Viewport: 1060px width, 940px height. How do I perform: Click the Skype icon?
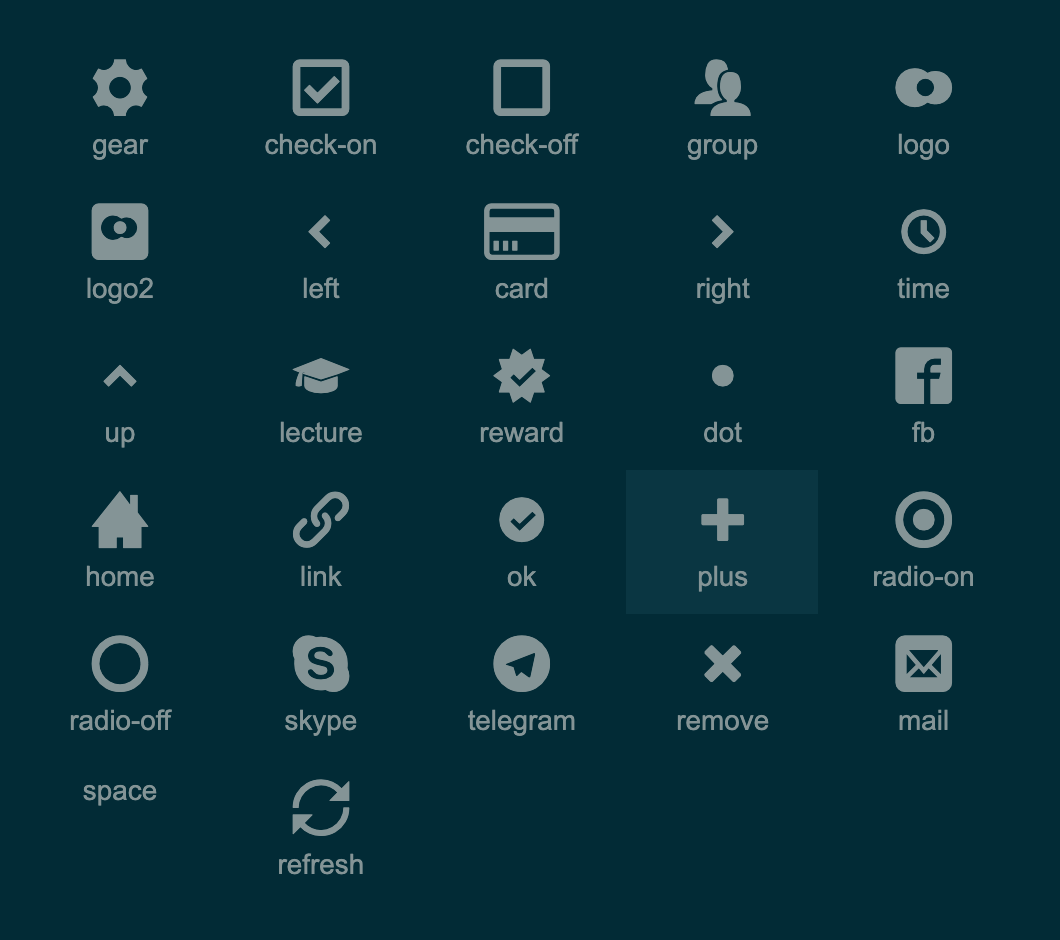[321, 664]
